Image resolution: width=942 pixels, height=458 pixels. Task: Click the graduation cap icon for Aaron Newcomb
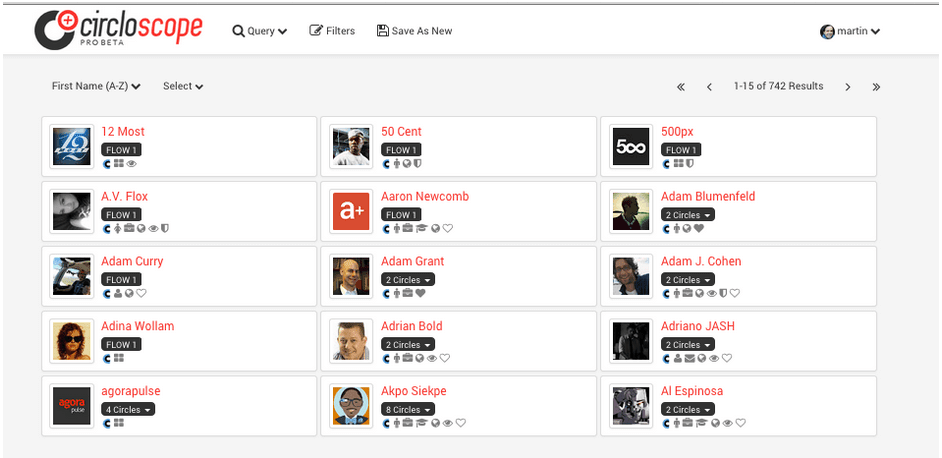pyautogui.click(x=422, y=228)
